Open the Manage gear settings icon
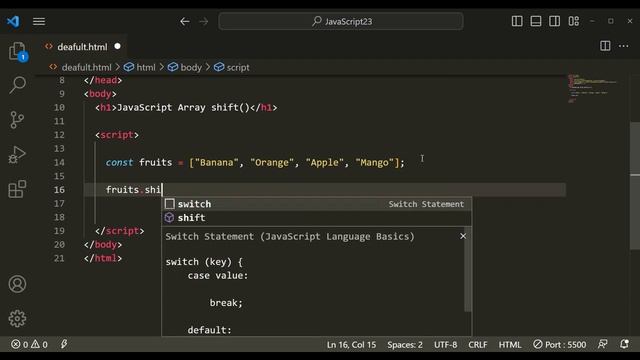The height and width of the screenshot is (360, 640). pos(17,318)
